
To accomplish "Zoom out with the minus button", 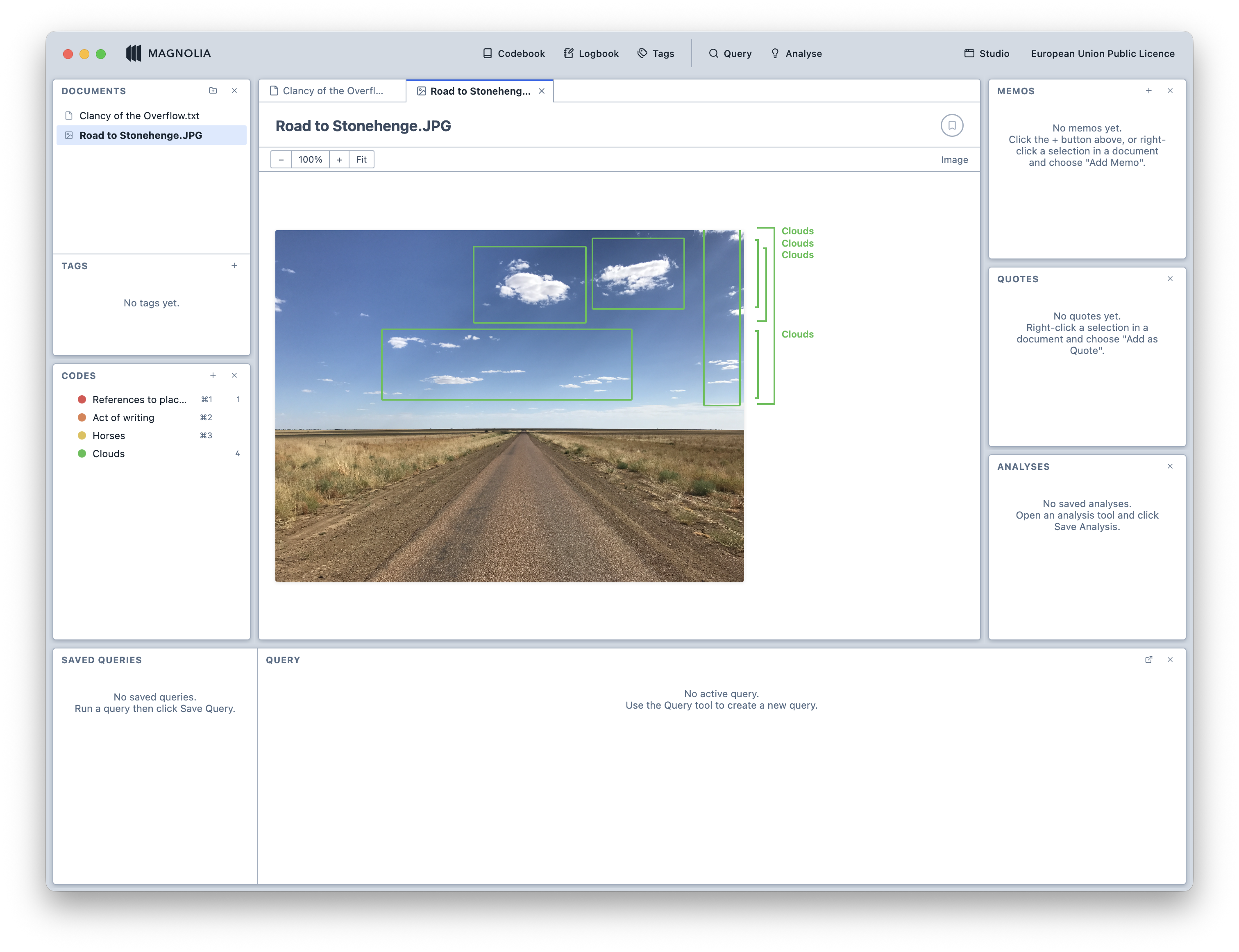I will pos(281,160).
